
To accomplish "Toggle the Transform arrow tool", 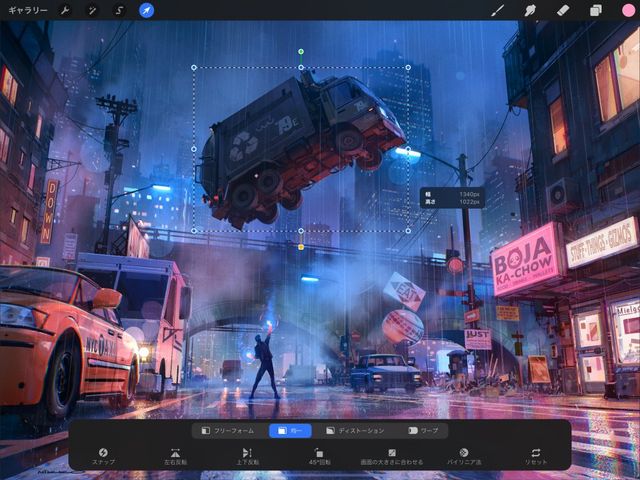I will 147,10.
